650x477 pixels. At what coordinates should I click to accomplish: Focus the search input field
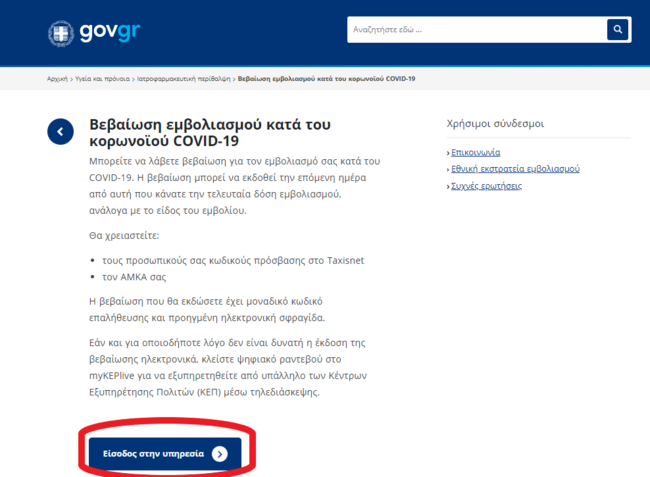477,29
